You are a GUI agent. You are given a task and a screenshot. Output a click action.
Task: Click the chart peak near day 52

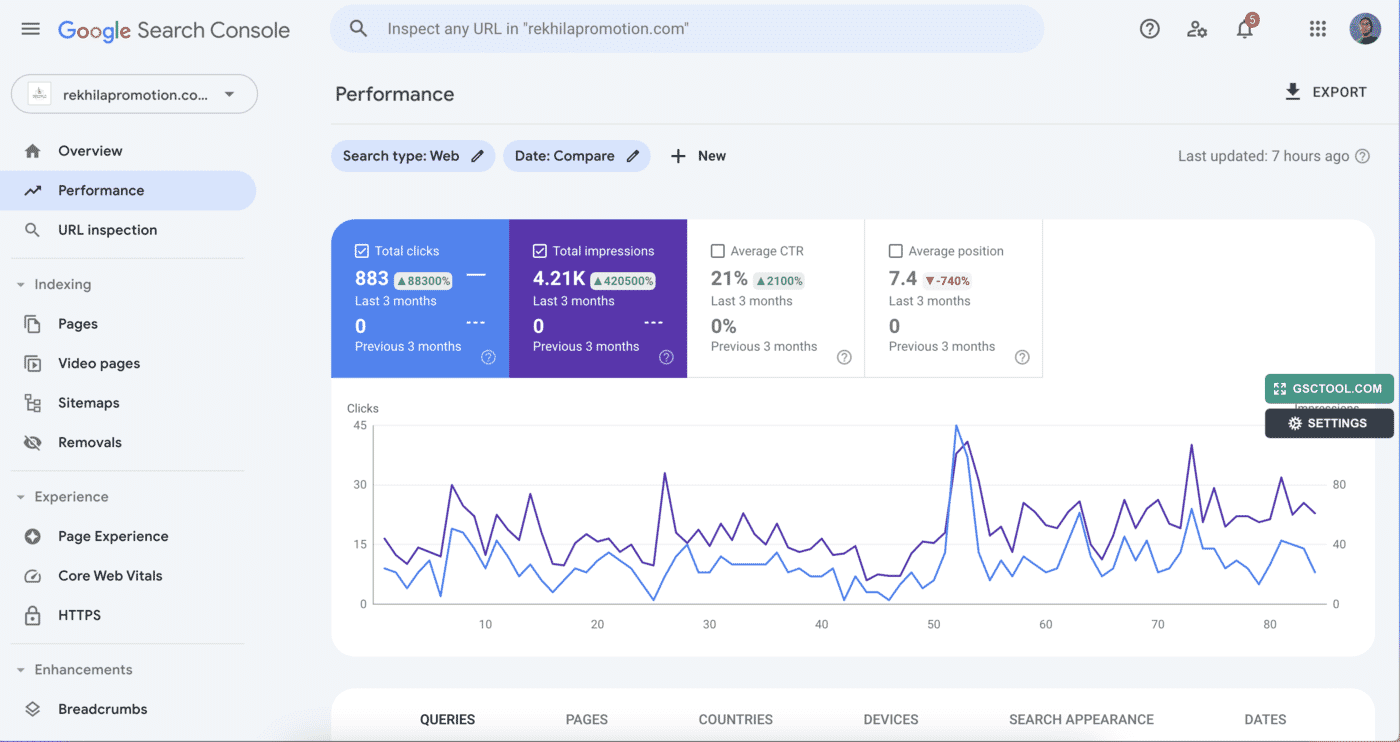[x=956, y=426]
